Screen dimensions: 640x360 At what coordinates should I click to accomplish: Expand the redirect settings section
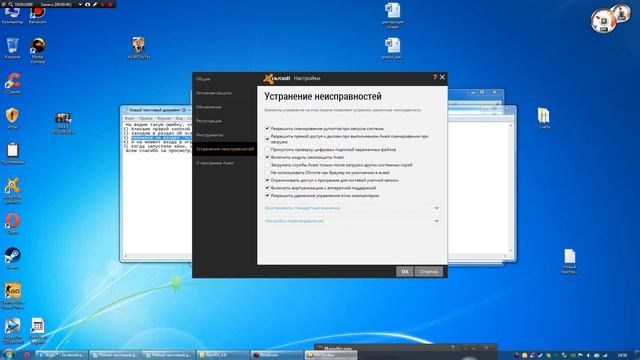436,221
